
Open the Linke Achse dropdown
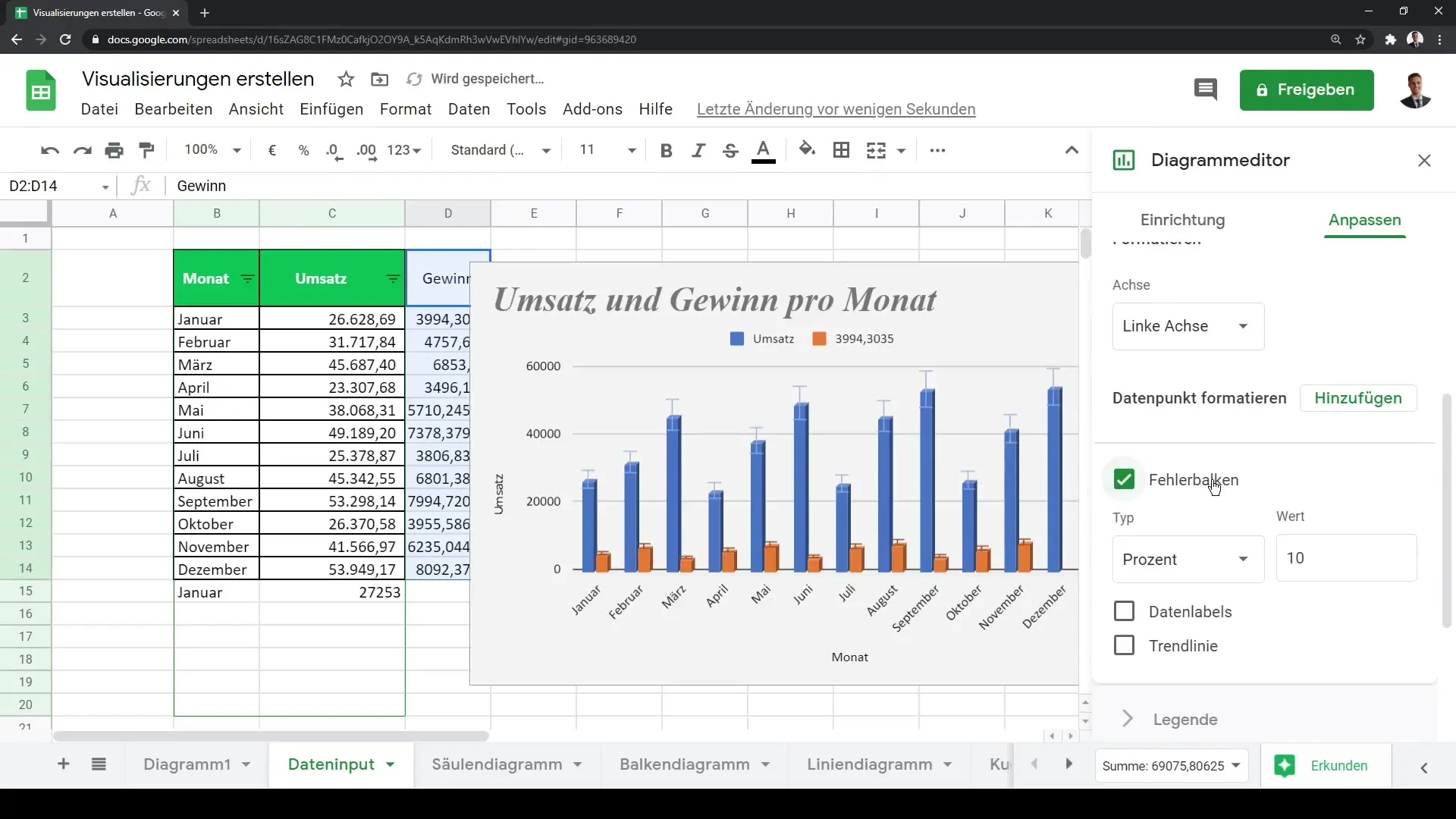(x=1188, y=326)
